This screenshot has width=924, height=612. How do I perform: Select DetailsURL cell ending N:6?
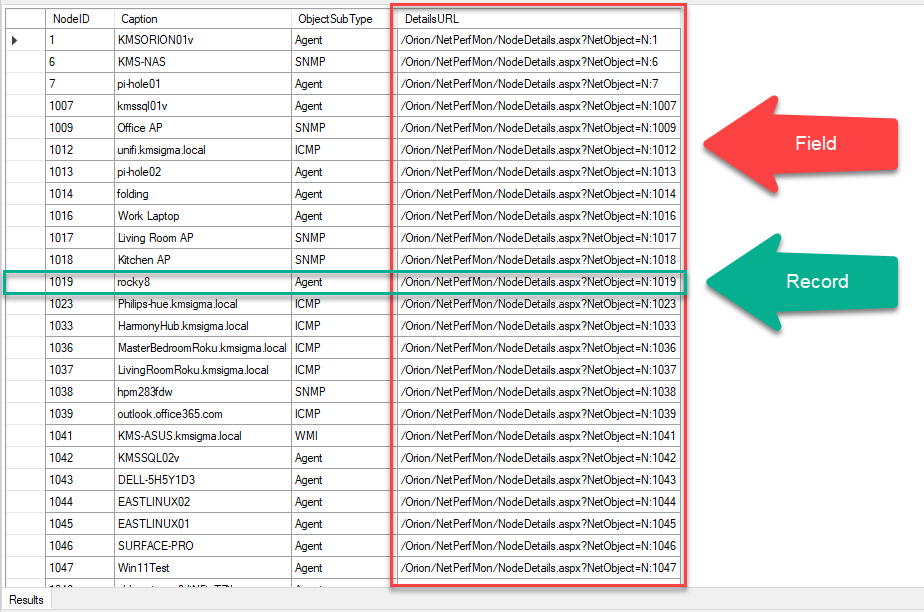point(539,62)
